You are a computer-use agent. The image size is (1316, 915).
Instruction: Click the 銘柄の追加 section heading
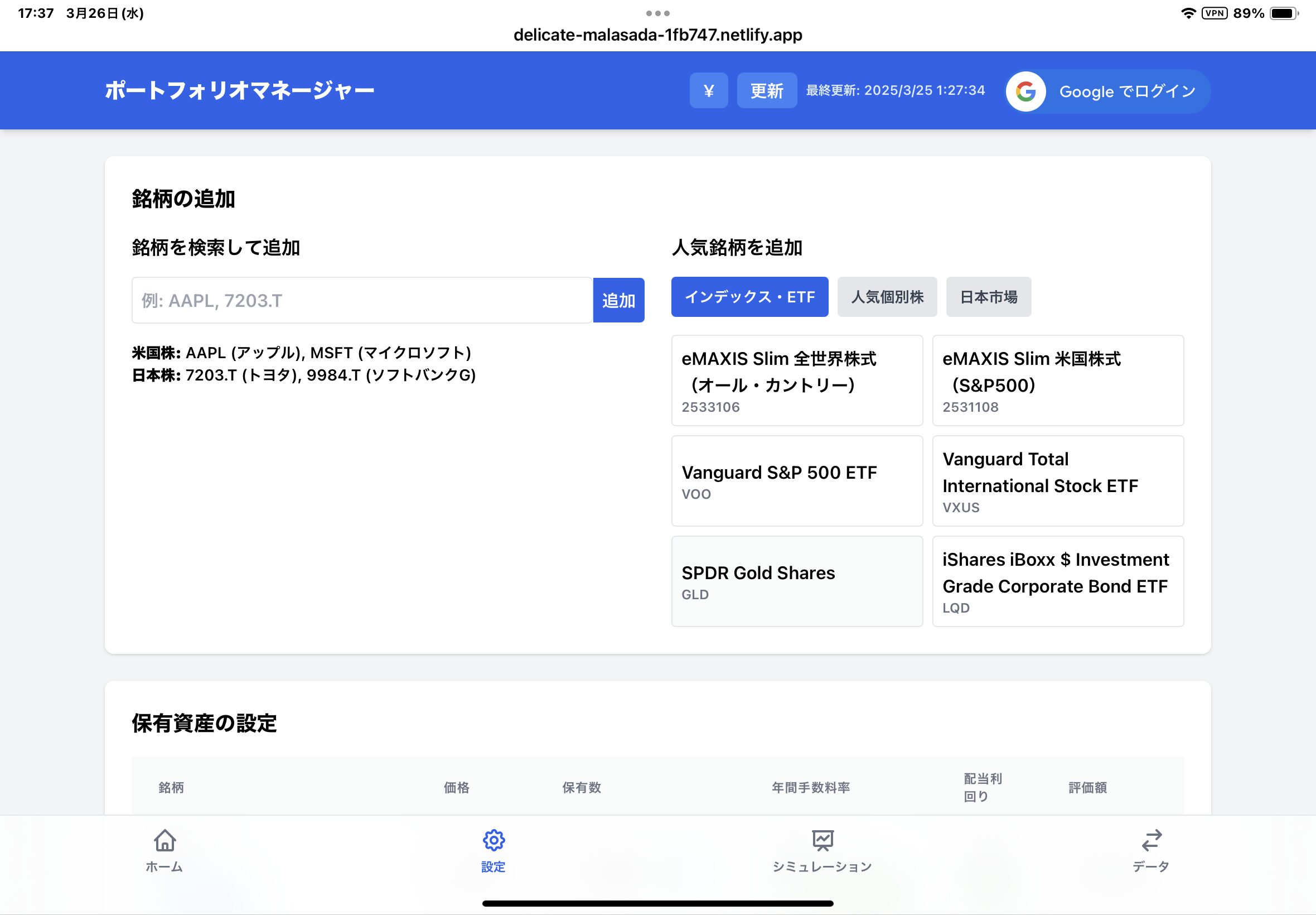183,199
